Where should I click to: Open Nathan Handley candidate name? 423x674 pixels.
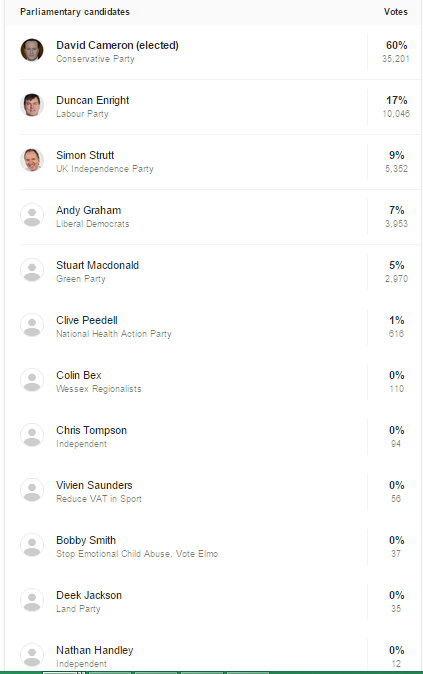tap(95, 650)
